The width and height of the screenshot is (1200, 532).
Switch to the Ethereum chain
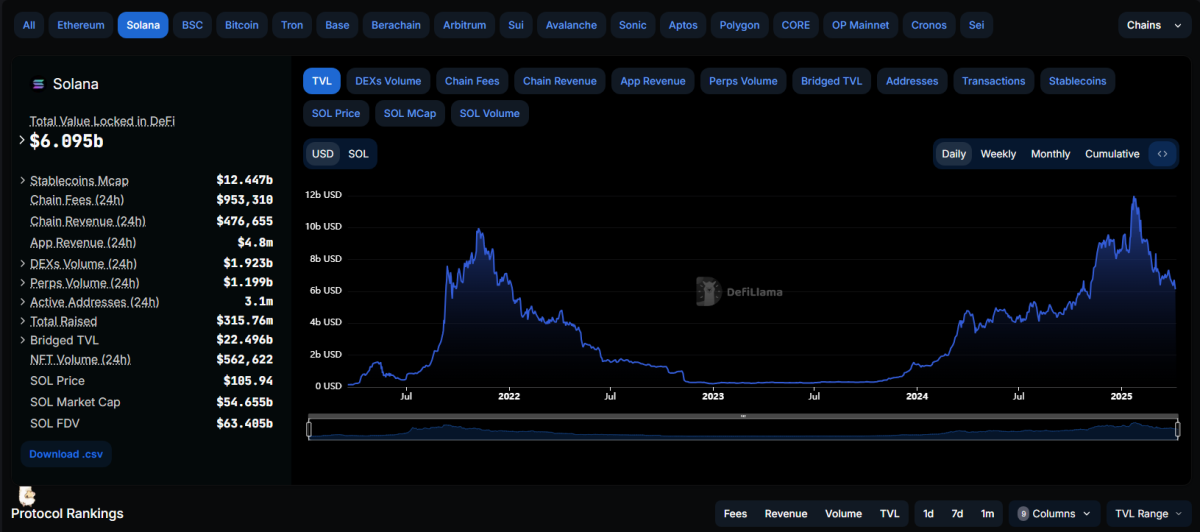(x=81, y=25)
